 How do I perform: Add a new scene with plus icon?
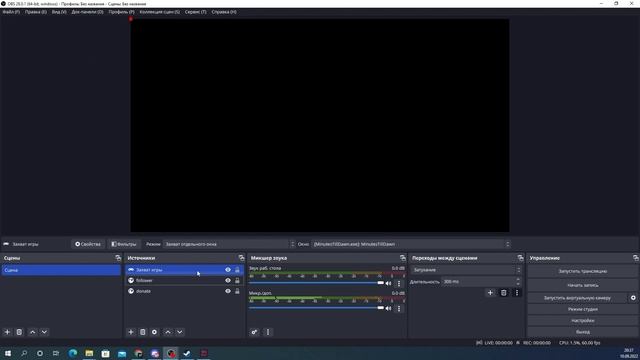pyautogui.click(x=7, y=332)
